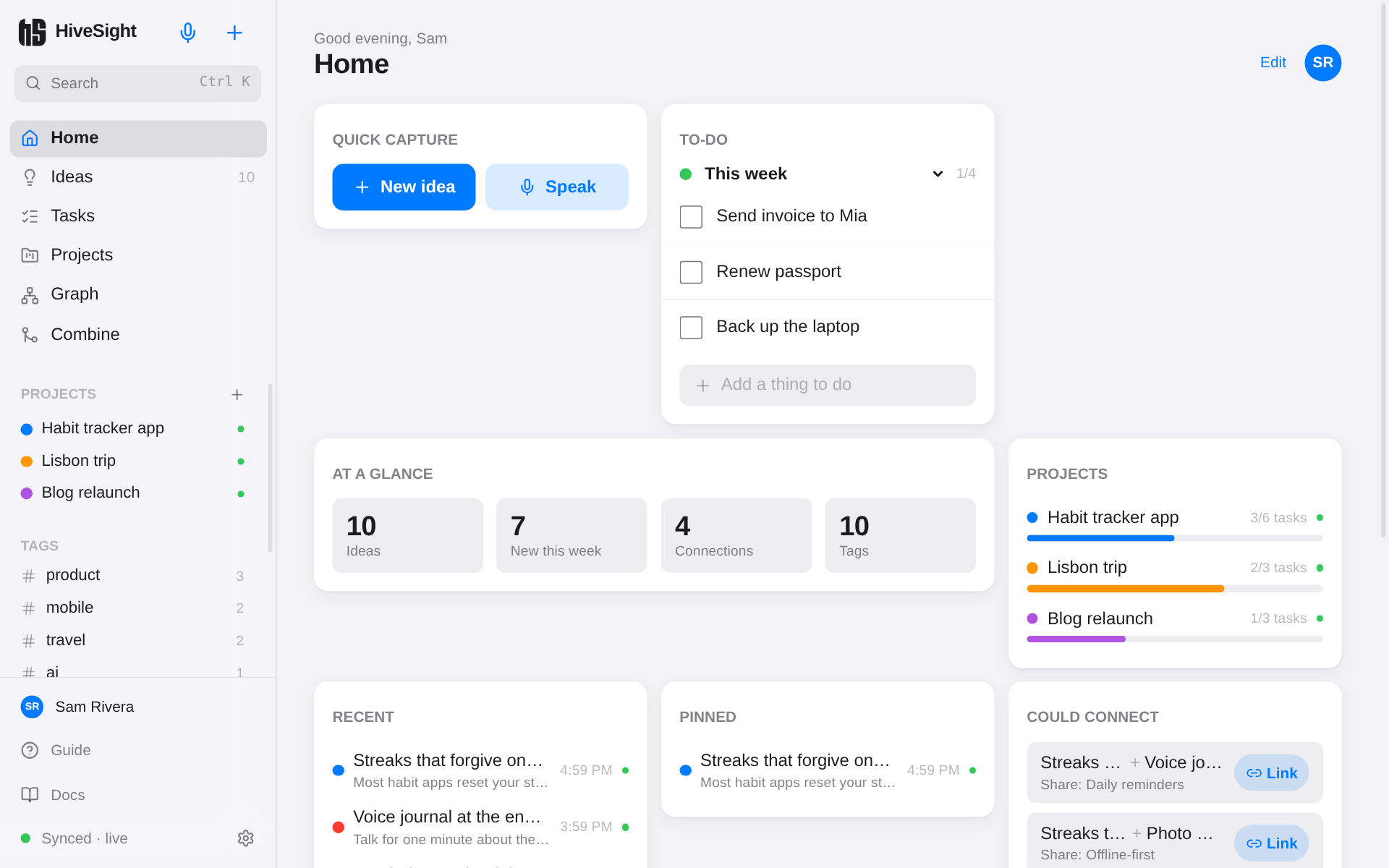Open the Guide help item
The height and width of the screenshot is (868, 1389).
138,750
